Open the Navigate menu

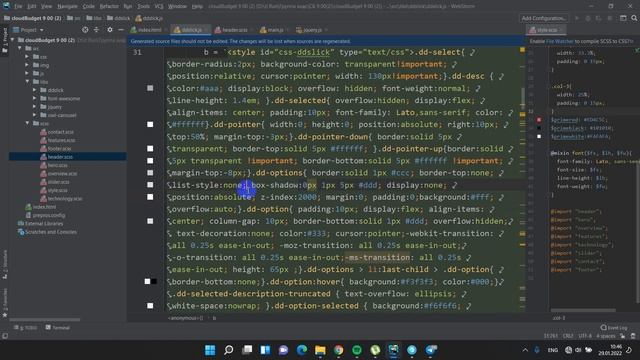click(x=67, y=7)
